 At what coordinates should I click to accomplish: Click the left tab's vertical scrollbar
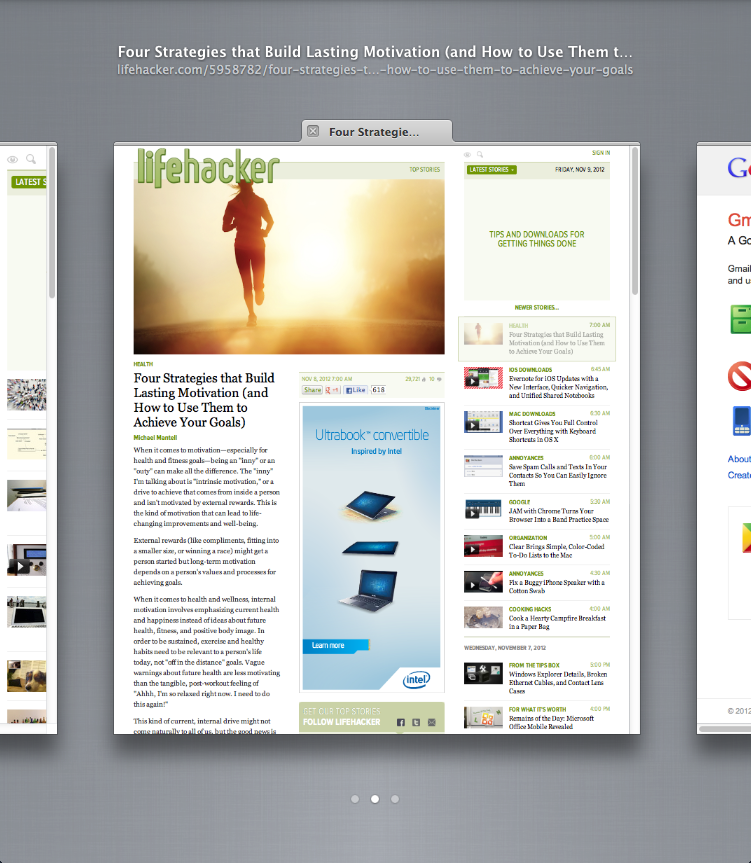click(x=52, y=223)
